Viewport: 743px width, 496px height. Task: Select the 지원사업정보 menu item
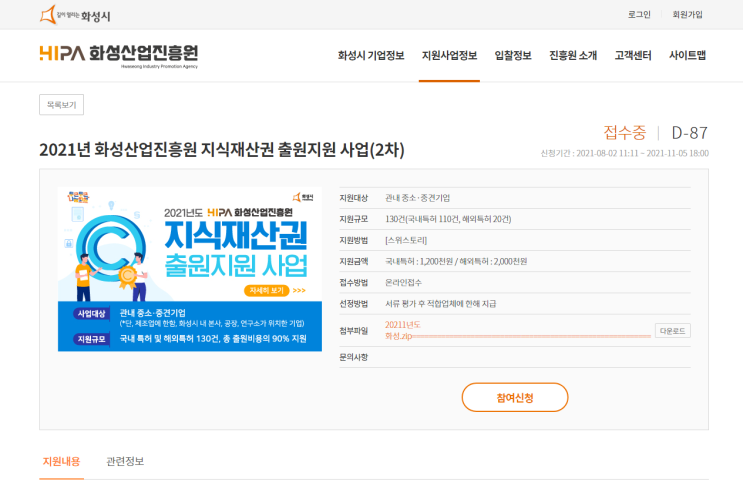pyautogui.click(x=449, y=55)
